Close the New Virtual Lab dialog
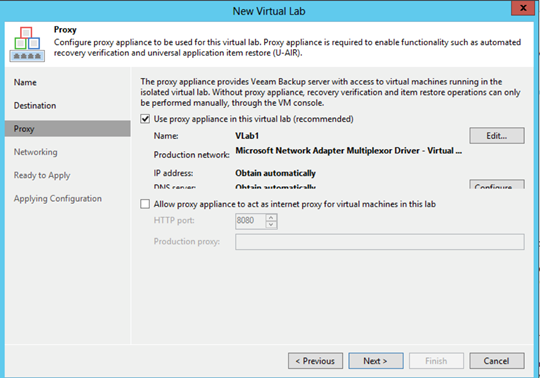 pyautogui.click(x=523, y=8)
